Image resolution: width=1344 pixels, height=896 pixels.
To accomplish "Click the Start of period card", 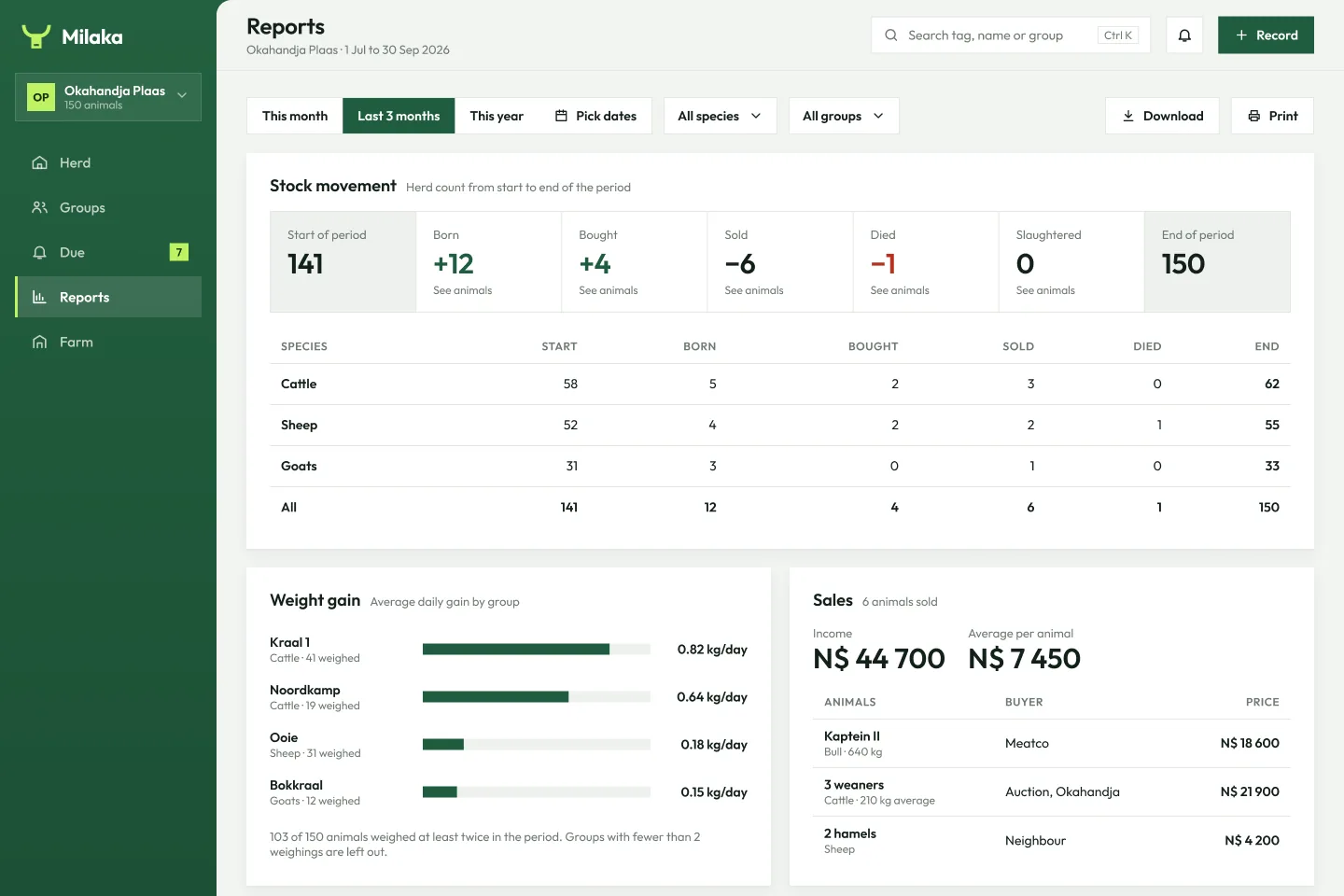I will 343,261.
